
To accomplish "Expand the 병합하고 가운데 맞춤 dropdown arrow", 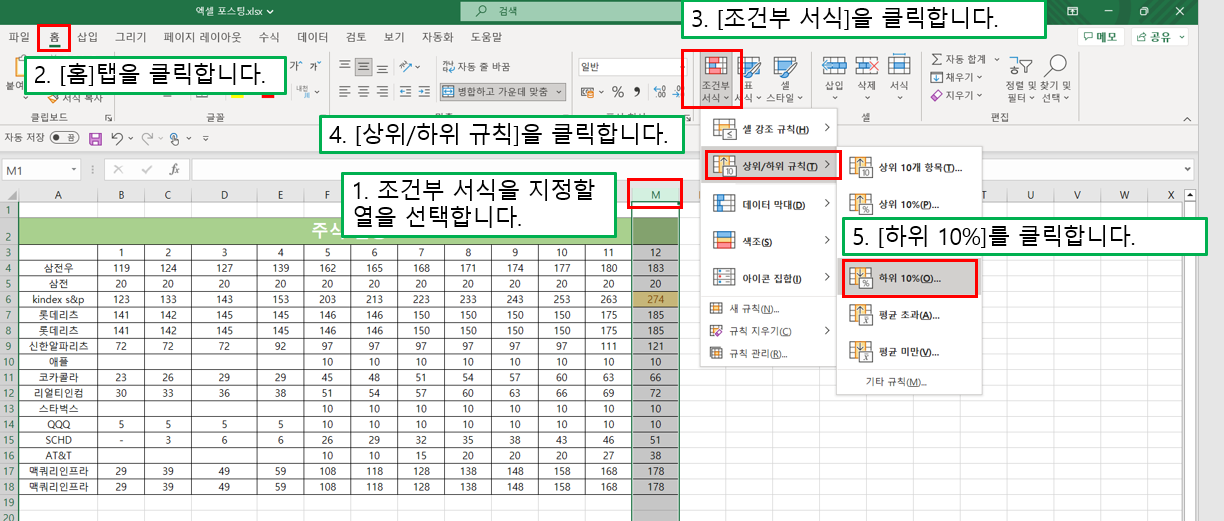I will [x=558, y=92].
